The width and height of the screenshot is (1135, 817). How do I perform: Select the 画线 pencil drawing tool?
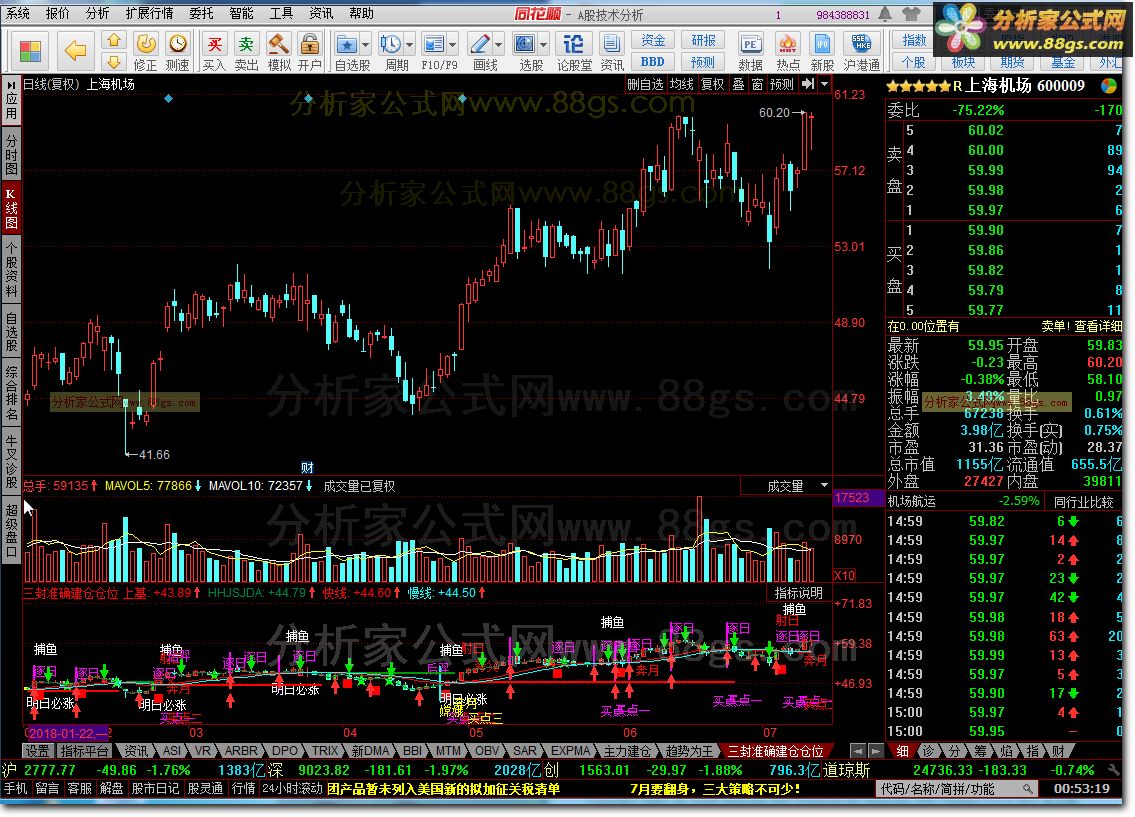(x=480, y=45)
